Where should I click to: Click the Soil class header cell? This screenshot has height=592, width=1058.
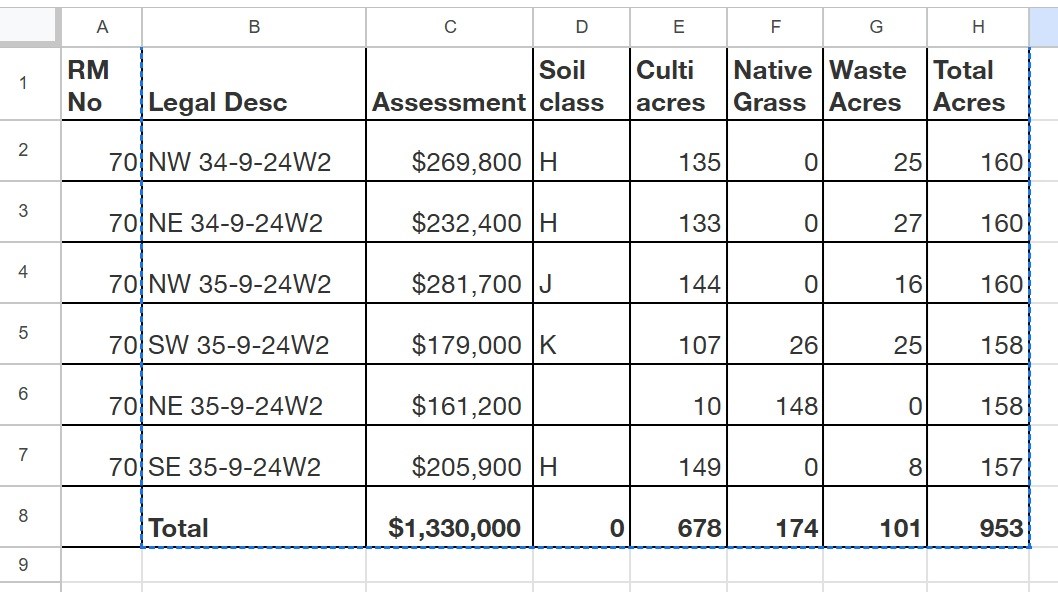click(x=581, y=85)
